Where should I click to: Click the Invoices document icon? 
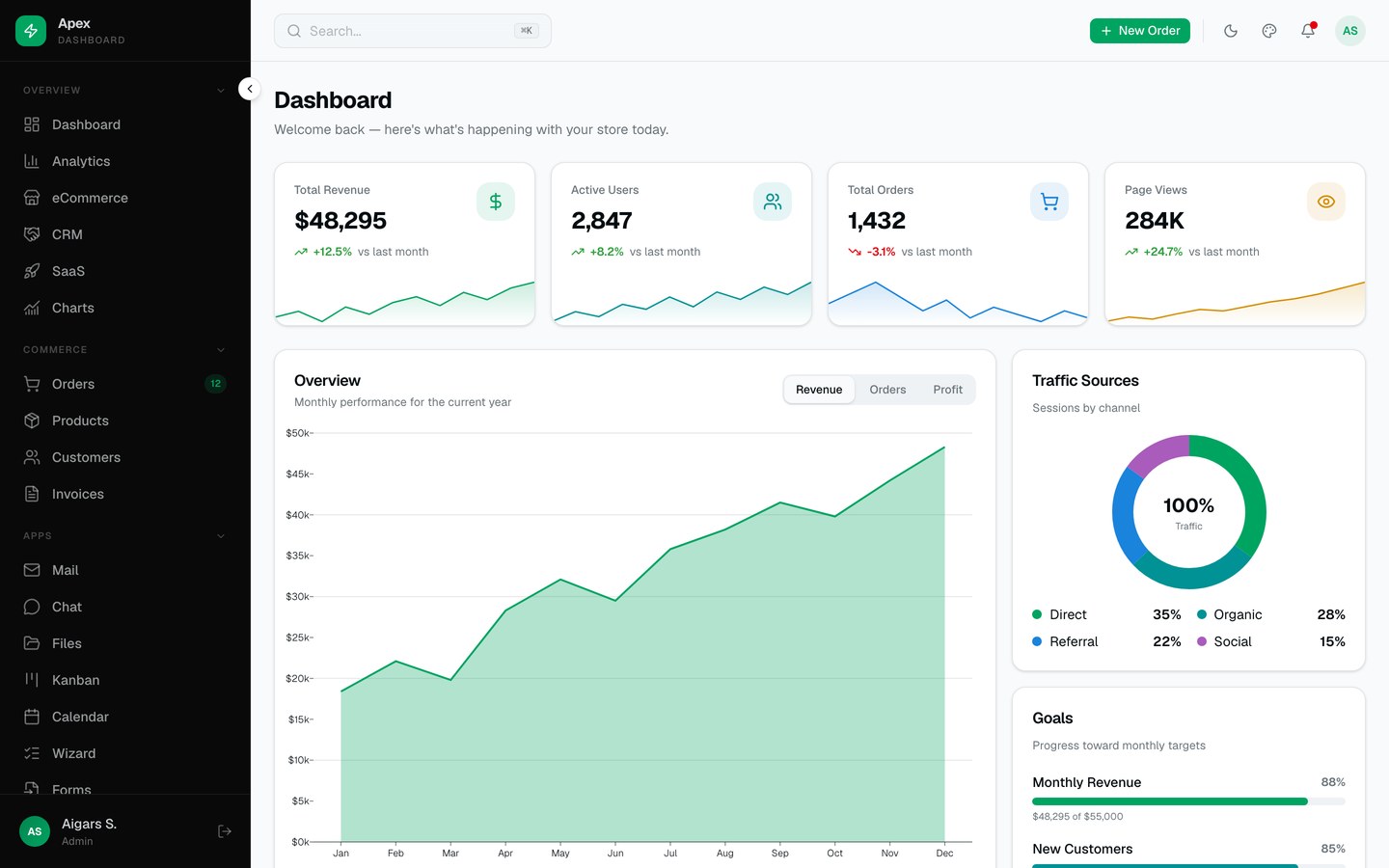coord(32,494)
